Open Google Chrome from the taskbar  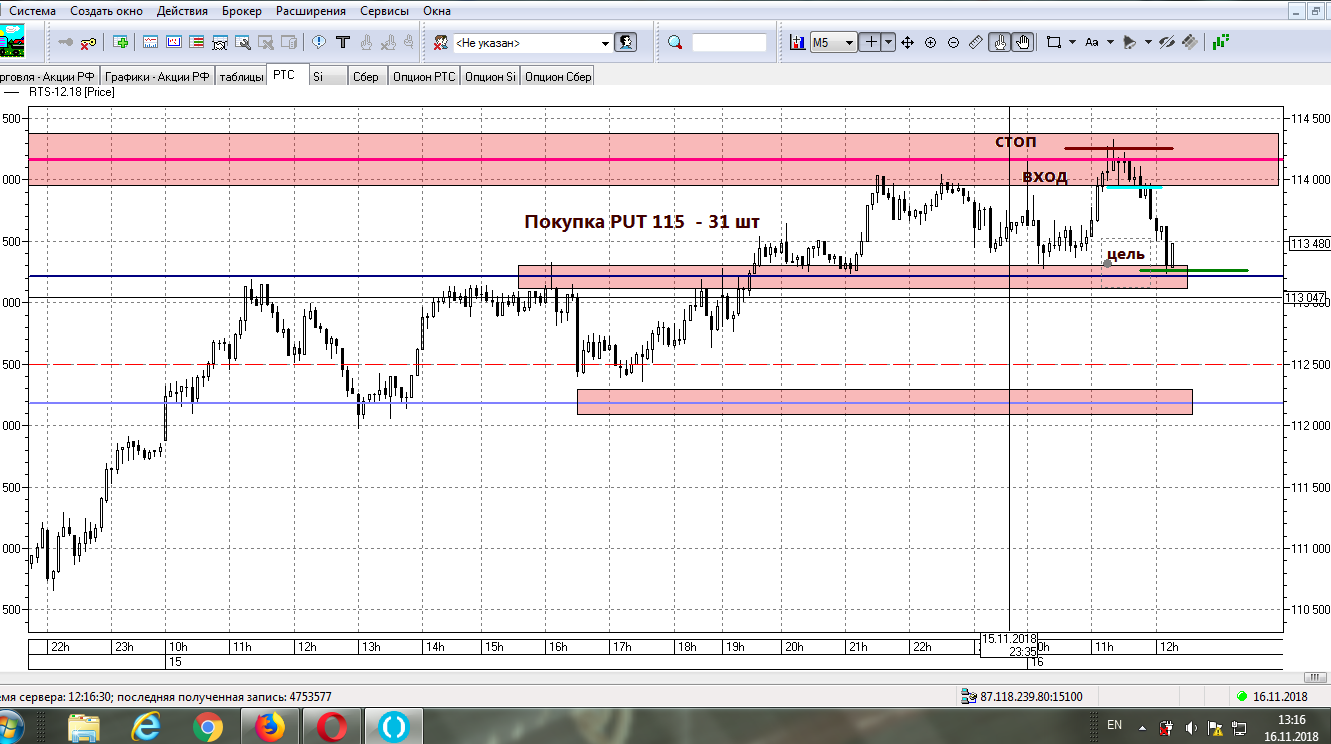tap(208, 727)
